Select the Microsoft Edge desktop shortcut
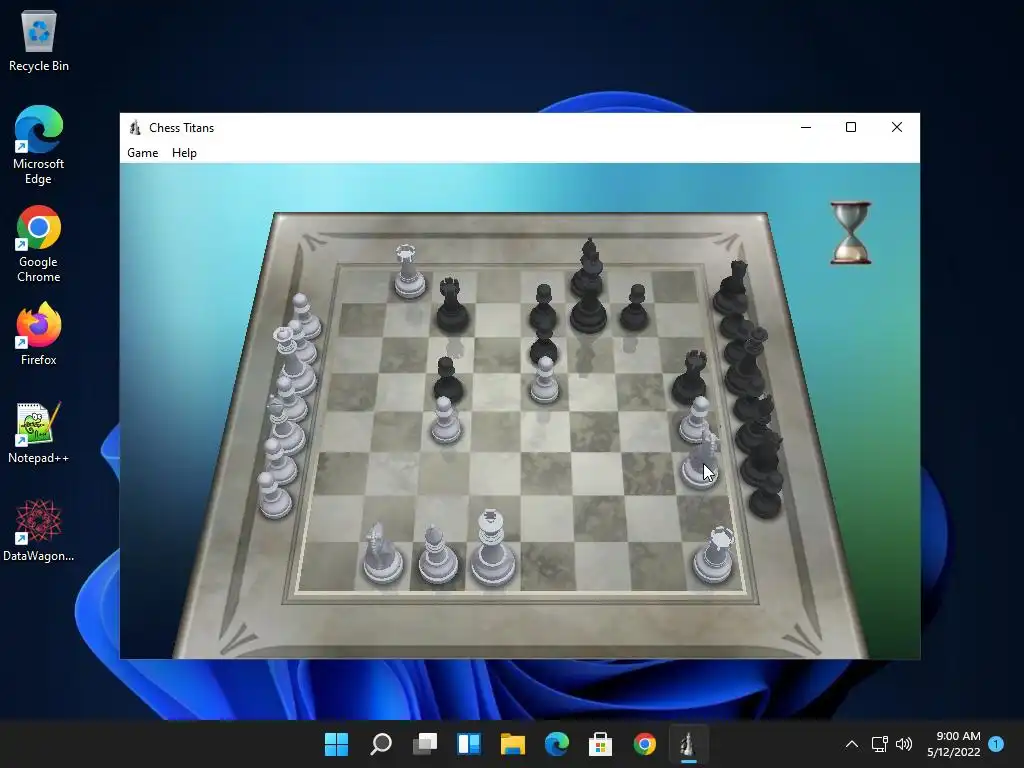 click(39, 145)
